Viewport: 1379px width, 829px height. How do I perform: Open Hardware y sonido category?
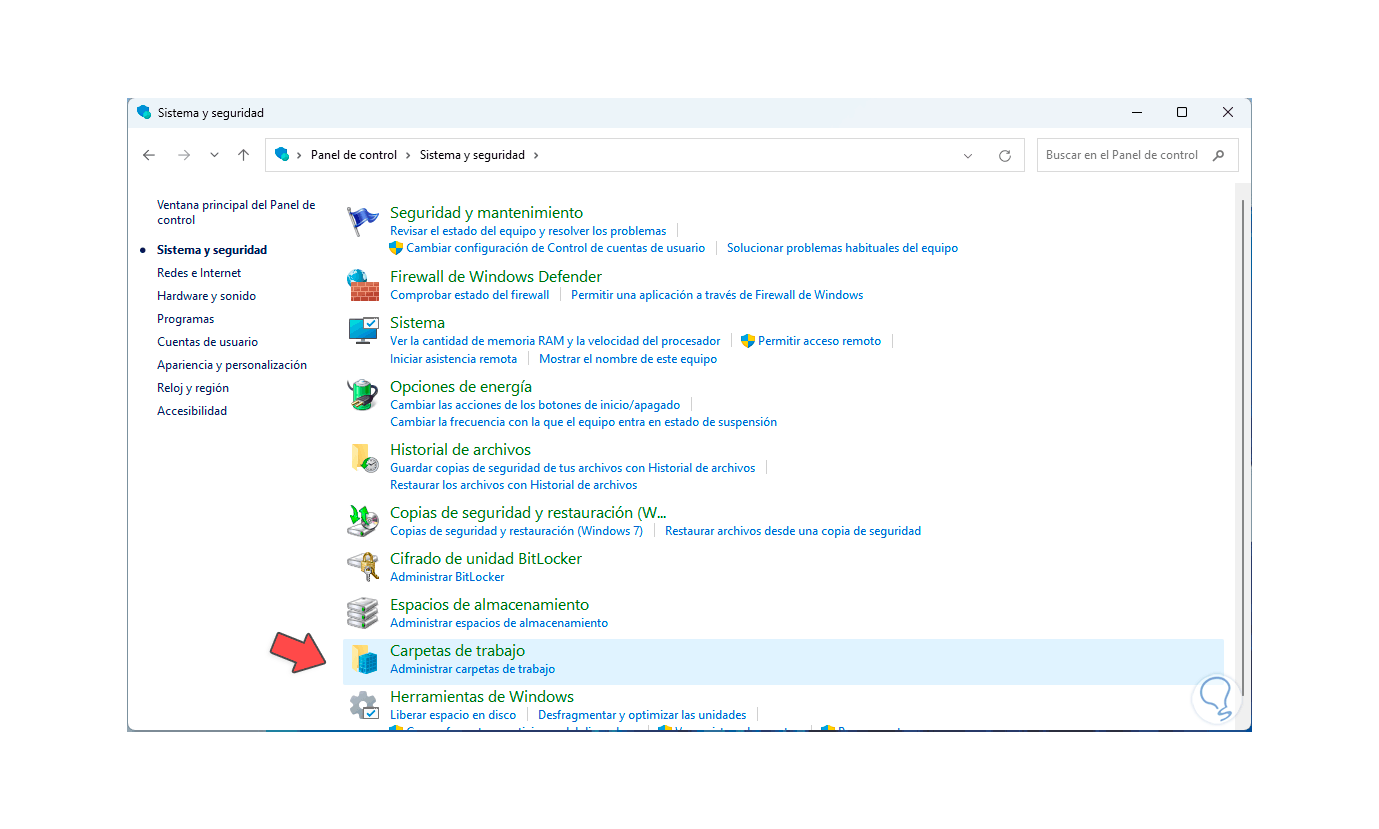pyautogui.click(x=206, y=296)
